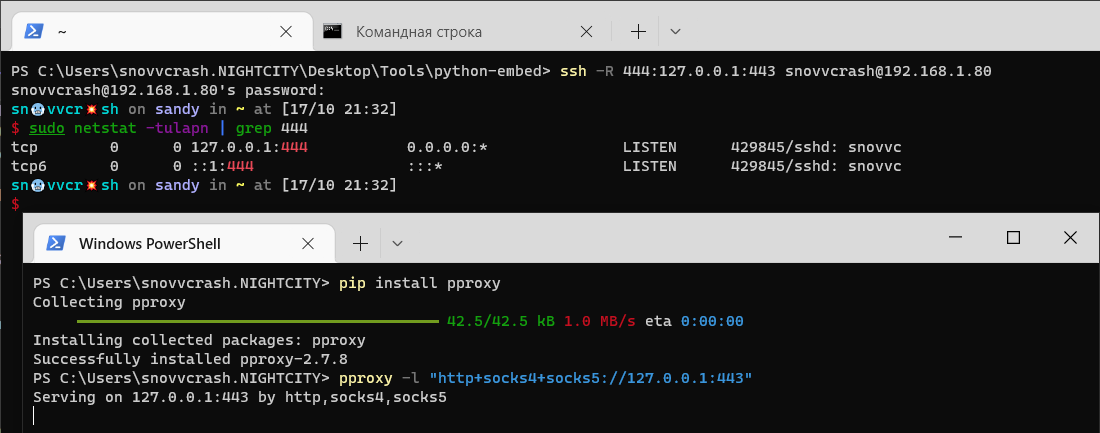
Task: Minimize the Windows PowerShell window
Action: 956,238
